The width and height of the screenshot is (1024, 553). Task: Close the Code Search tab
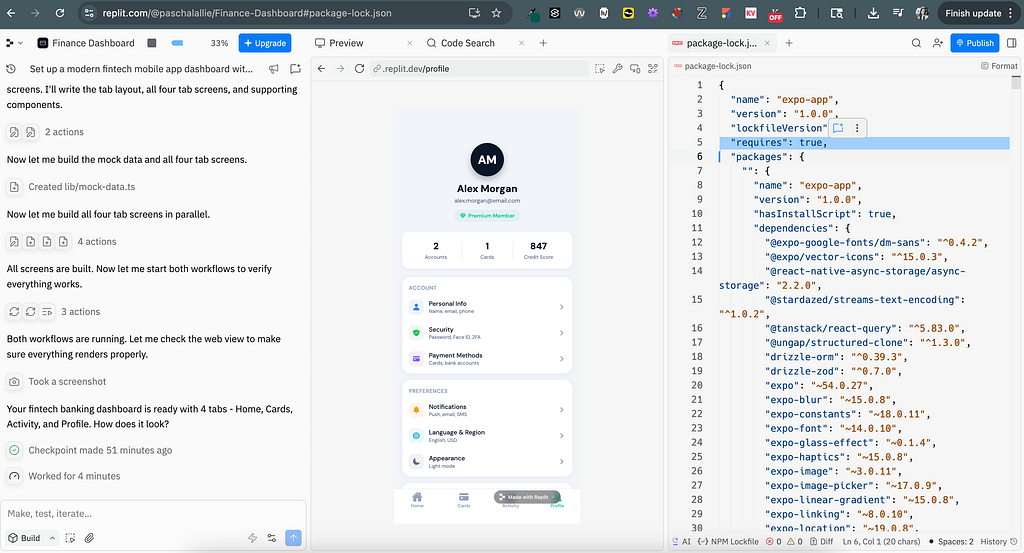521,43
